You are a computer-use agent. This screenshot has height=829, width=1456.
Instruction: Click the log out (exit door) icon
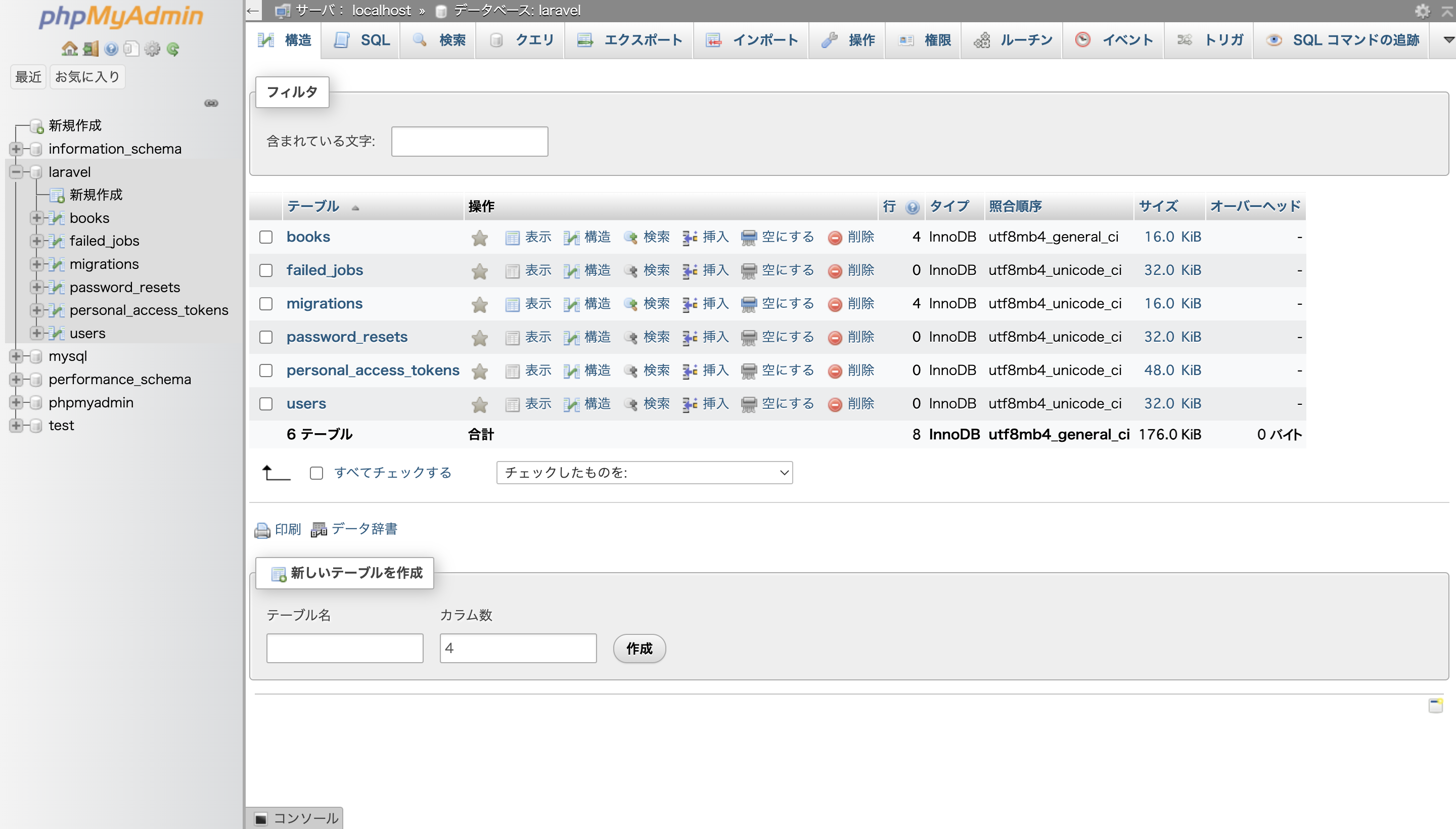click(90, 49)
